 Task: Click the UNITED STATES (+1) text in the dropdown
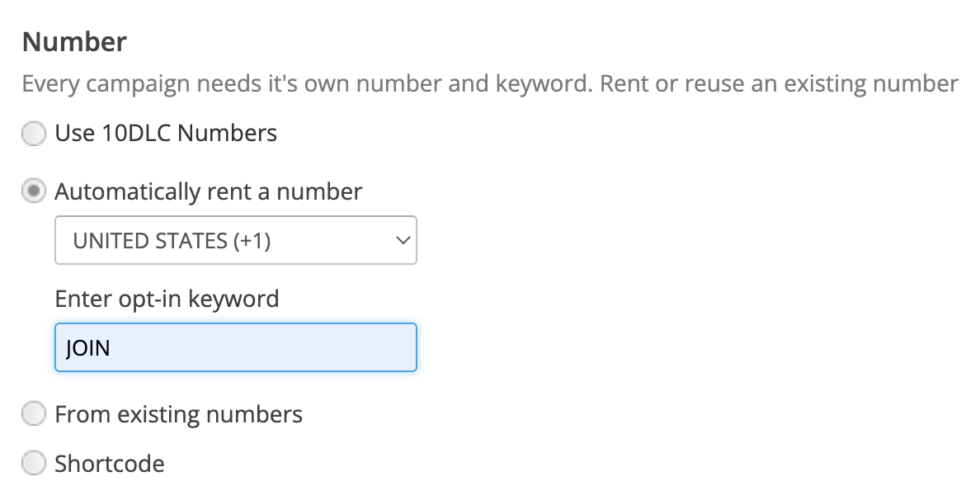click(172, 241)
